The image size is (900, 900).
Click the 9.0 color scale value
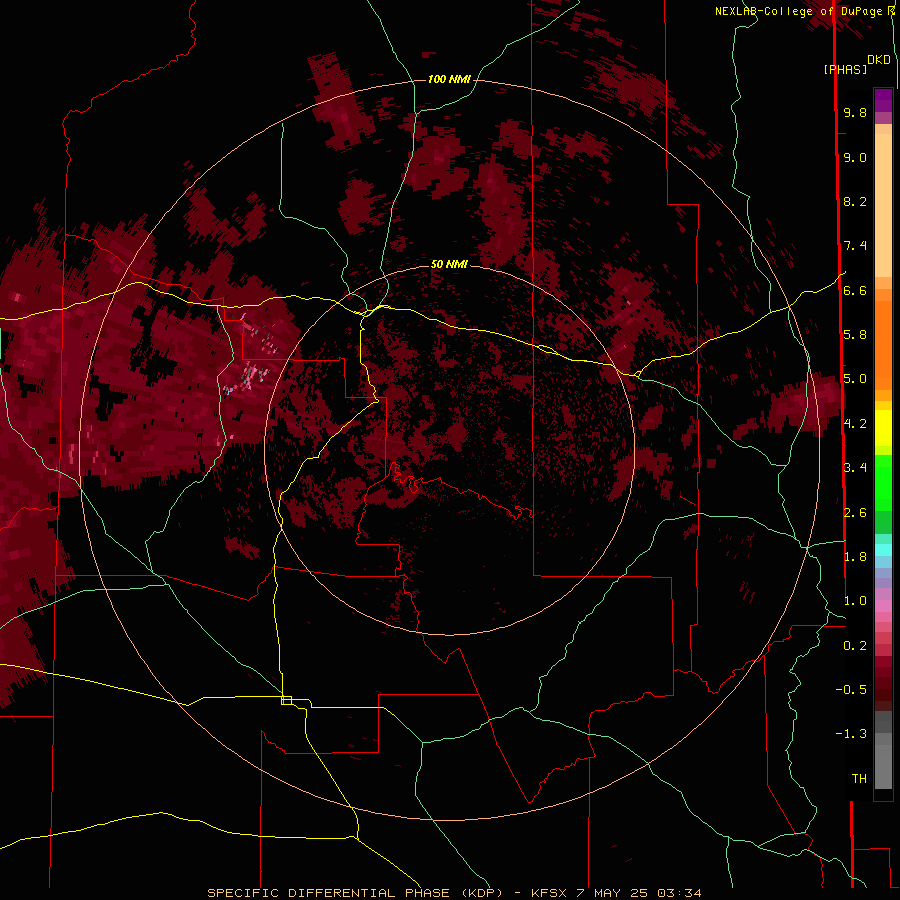pyautogui.click(x=855, y=158)
